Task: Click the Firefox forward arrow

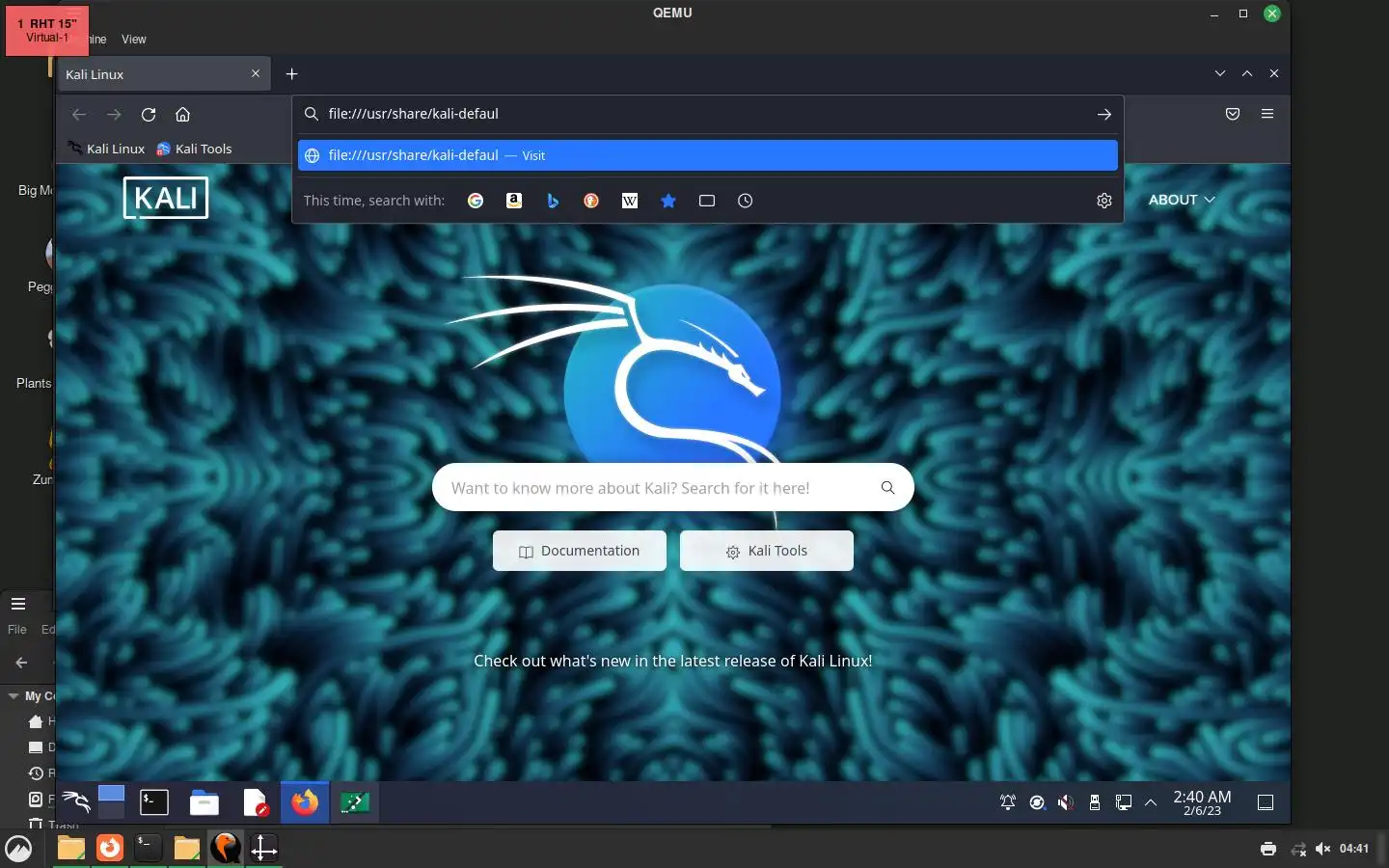Action: [114, 115]
